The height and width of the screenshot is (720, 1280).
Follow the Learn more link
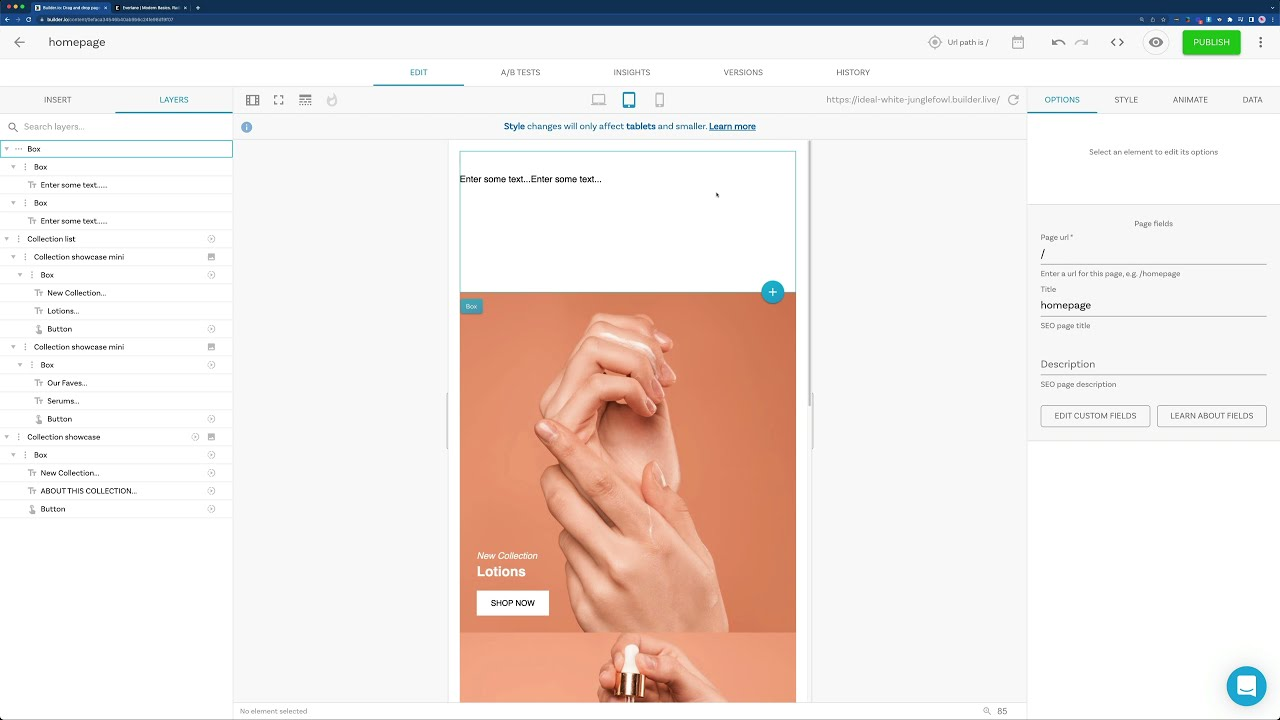[732, 127]
